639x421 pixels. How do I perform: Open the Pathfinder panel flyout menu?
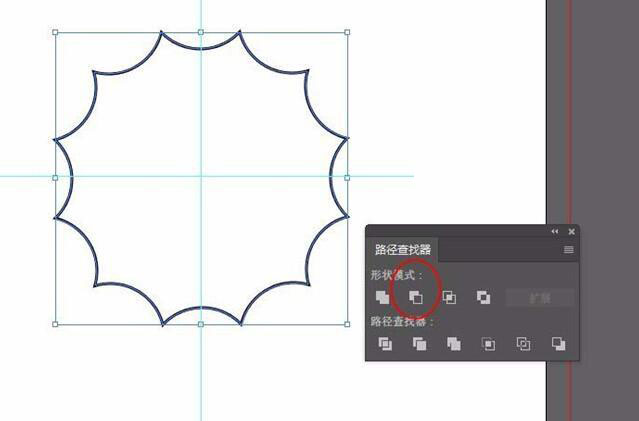pyautogui.click(x=568, y=249)
